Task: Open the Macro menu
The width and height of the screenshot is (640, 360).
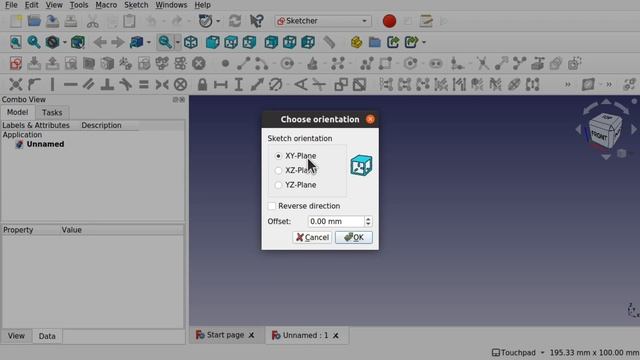Action: click(106, 5)
